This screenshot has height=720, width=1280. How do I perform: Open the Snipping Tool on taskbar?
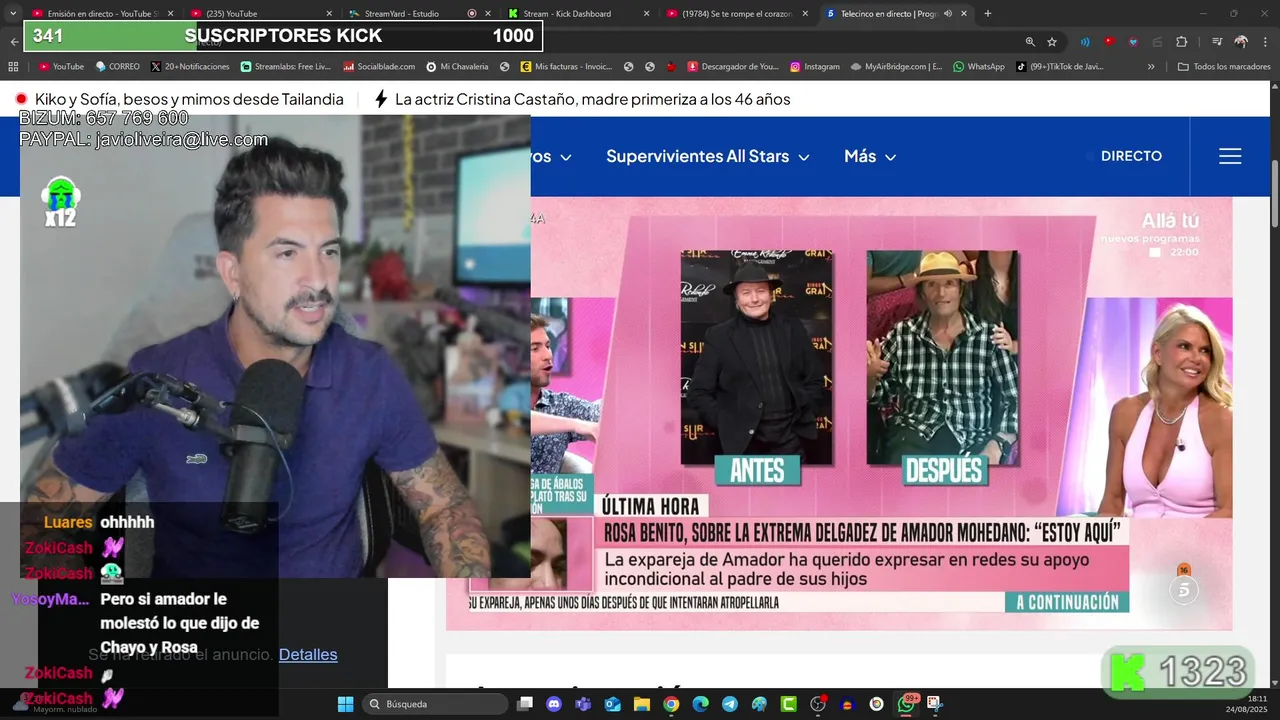pyautogui.click(x=935, y=704)
